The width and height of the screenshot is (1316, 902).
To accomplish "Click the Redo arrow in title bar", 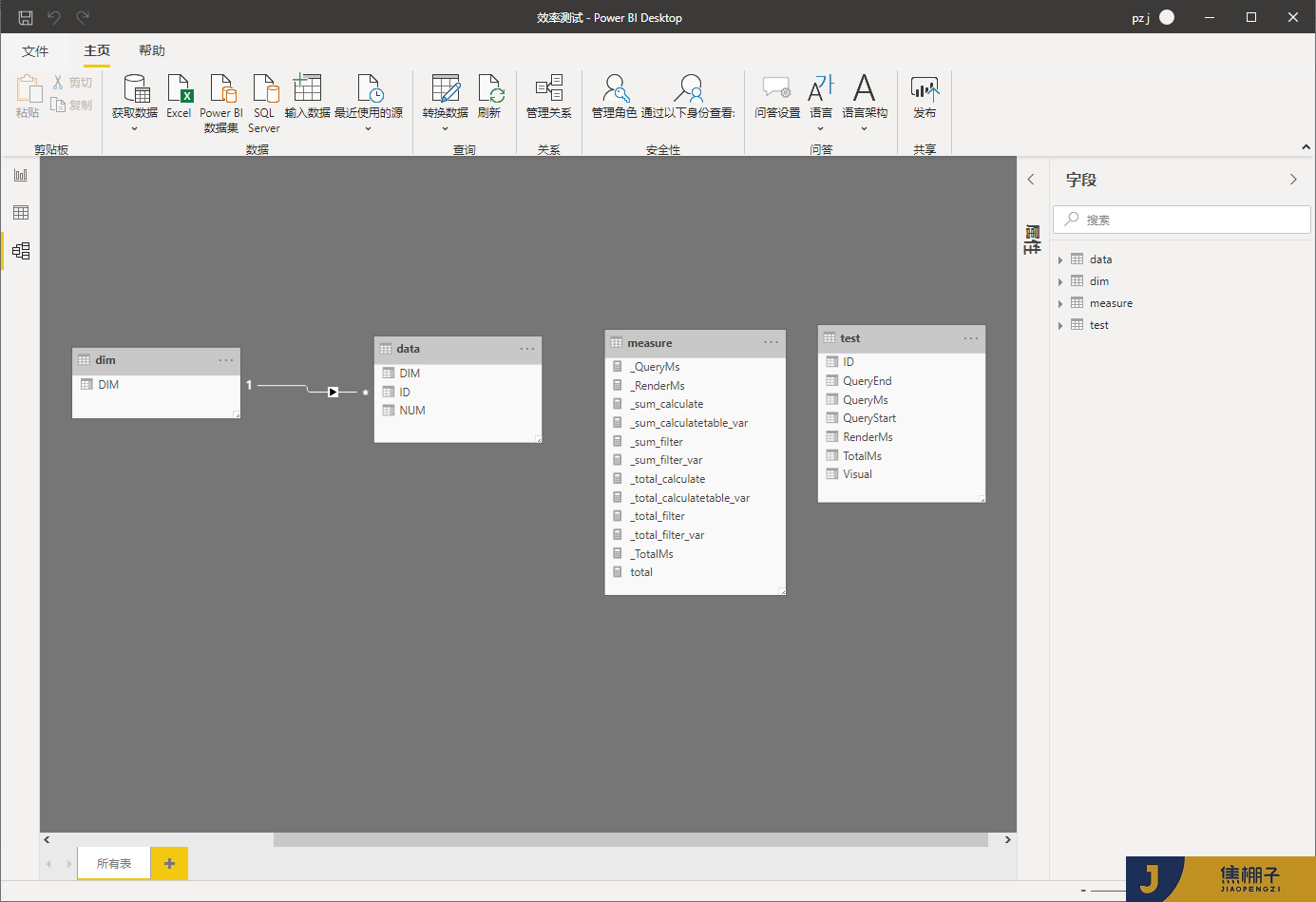I will click(x=83, y=17).
